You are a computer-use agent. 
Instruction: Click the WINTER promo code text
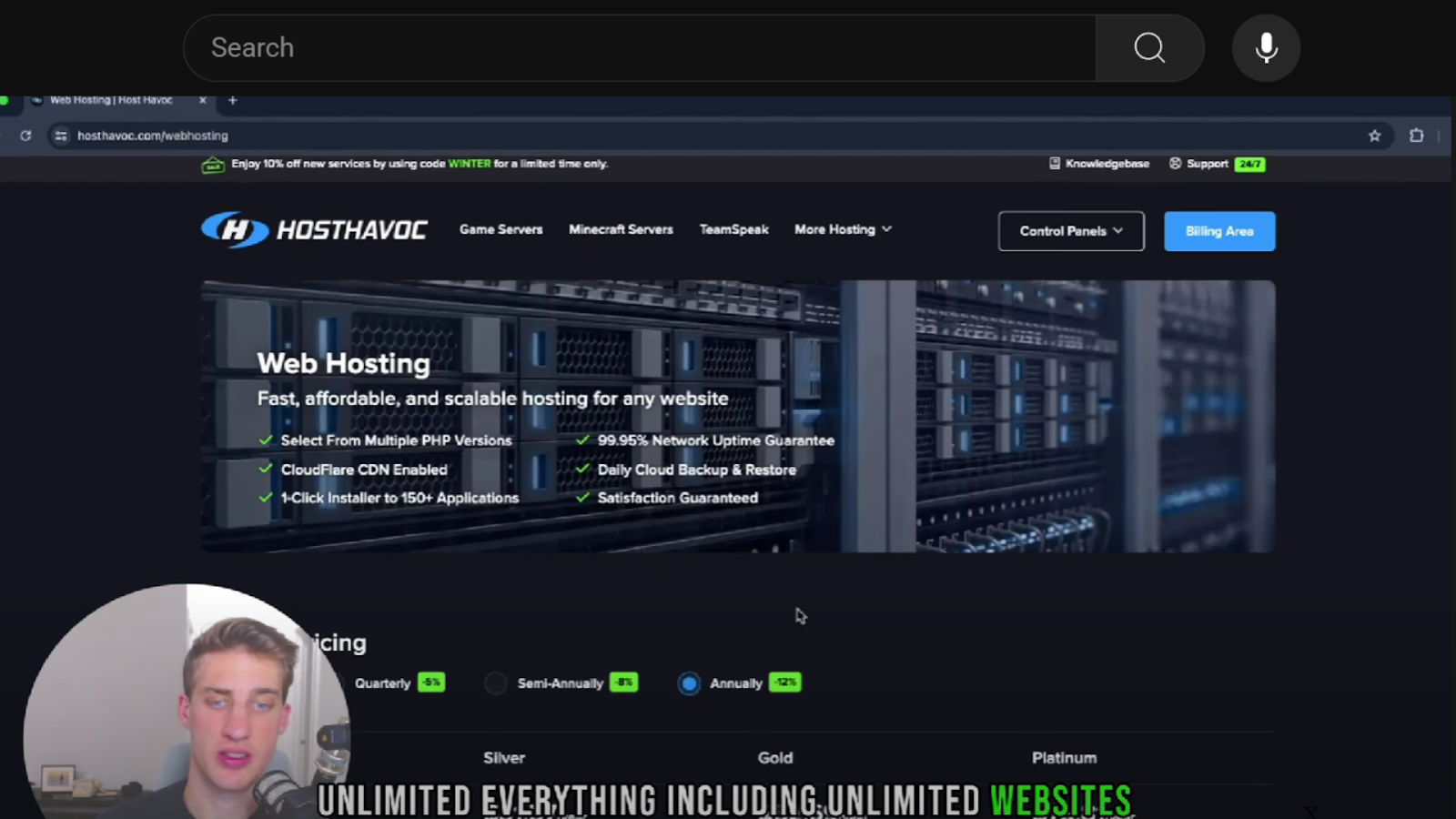(469, 164)
